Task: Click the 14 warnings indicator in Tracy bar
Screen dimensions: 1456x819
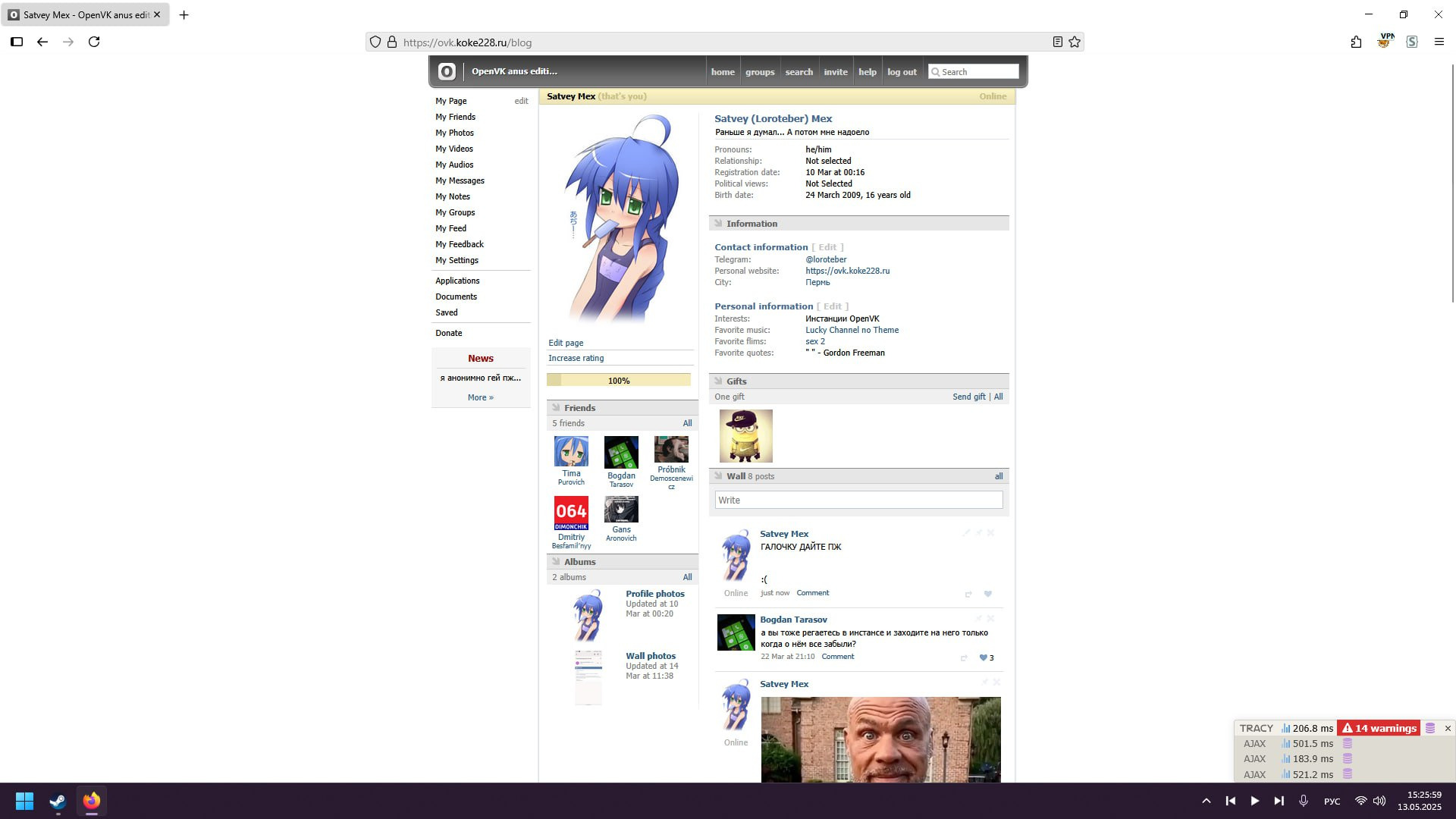Action: [1379, 728]
